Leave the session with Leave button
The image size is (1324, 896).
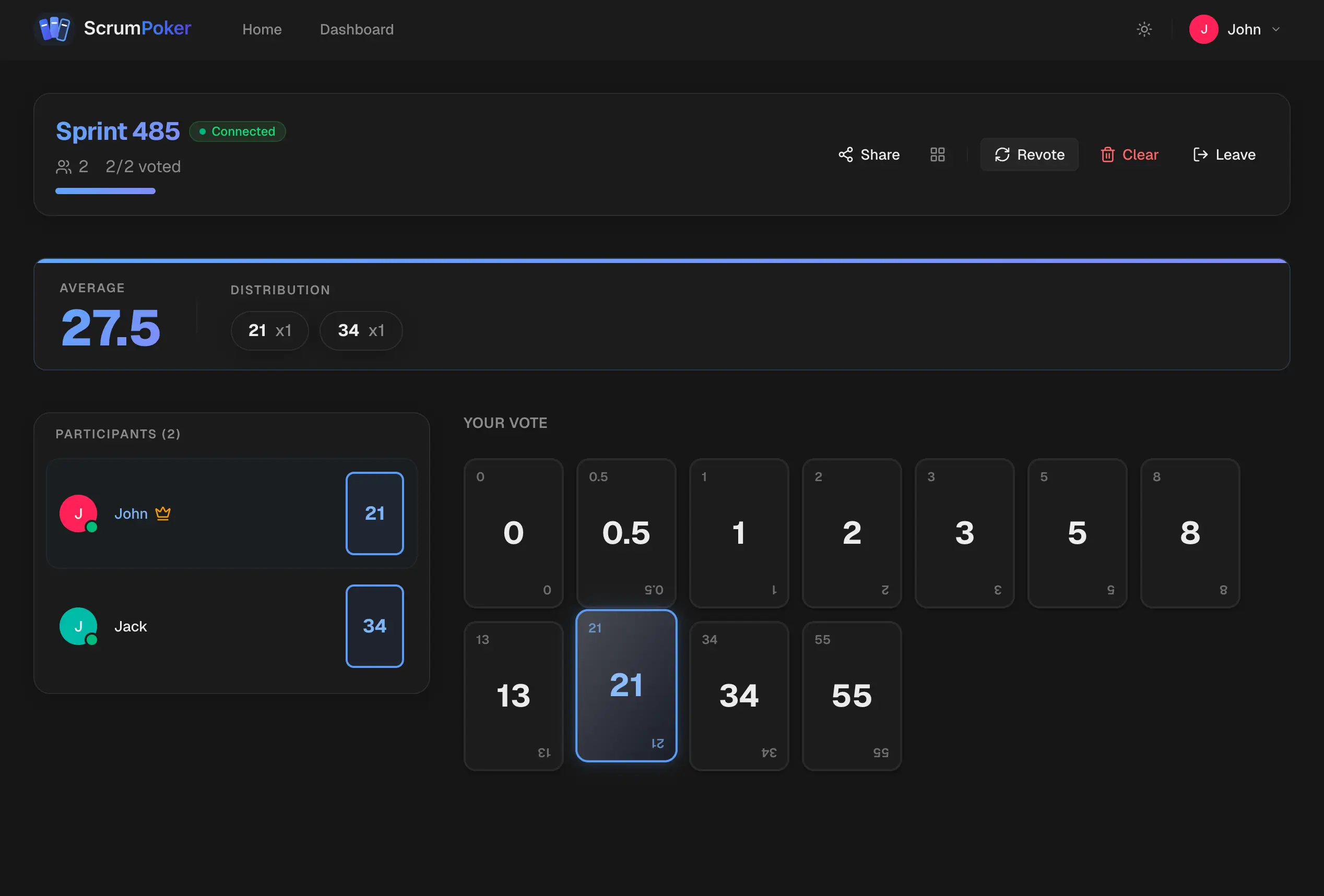tap(1224, 154)
